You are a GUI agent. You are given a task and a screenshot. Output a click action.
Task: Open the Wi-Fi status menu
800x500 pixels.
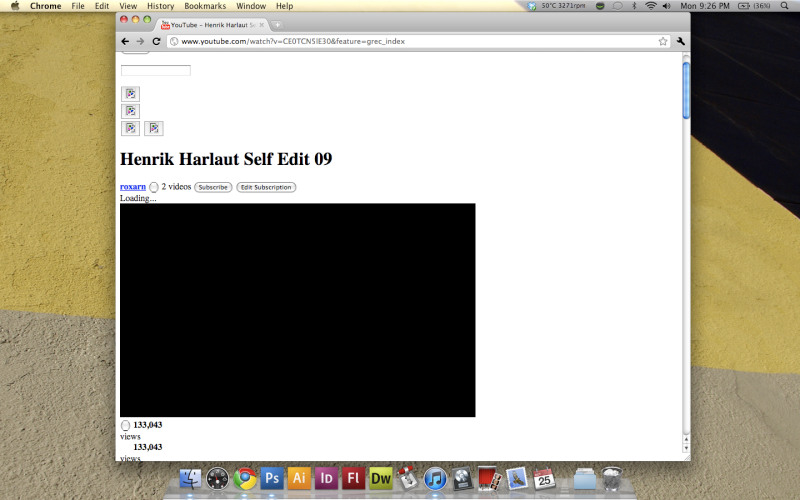[x=650, y=6]
